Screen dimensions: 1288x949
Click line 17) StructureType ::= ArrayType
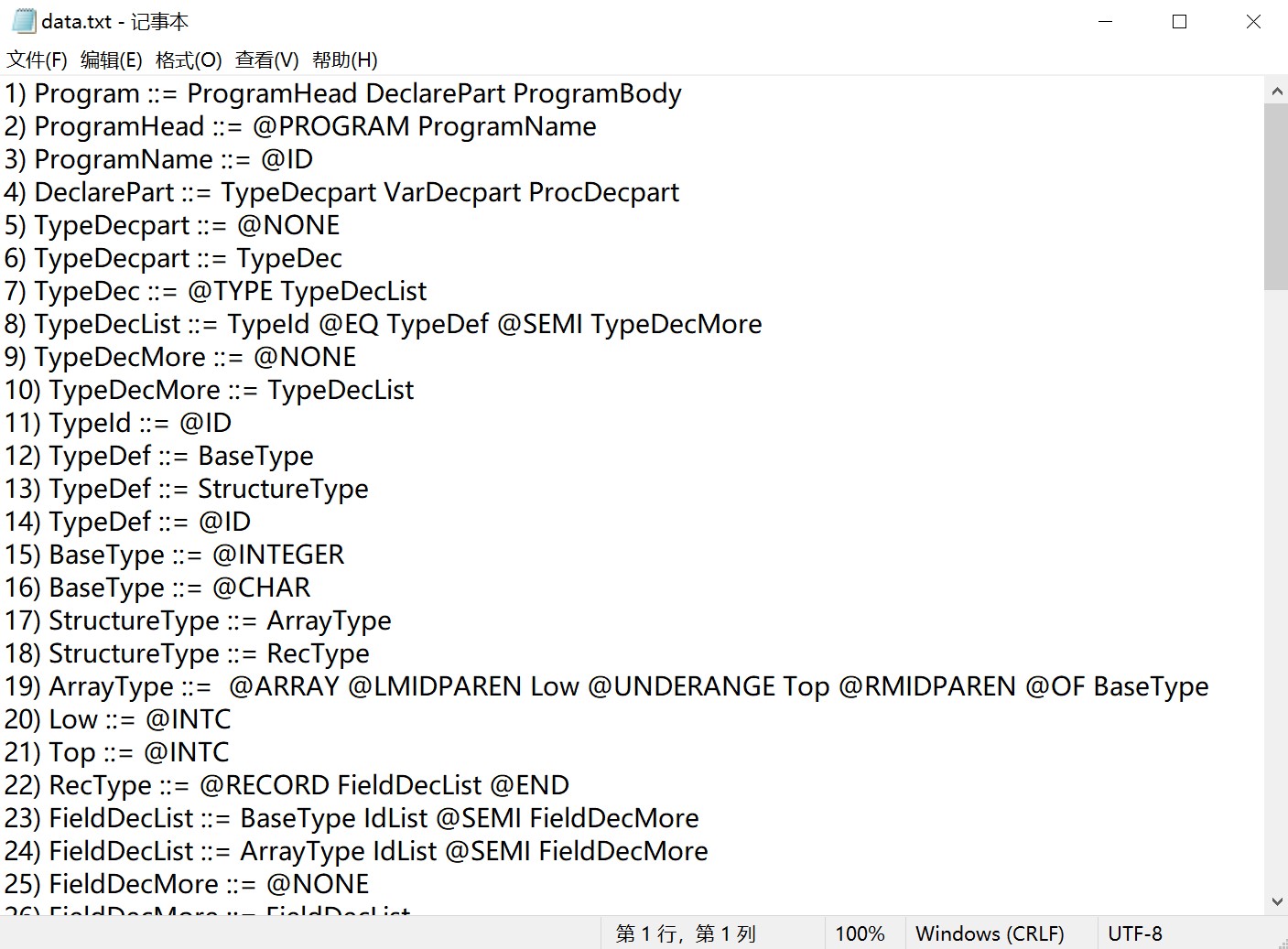(198, 620)
